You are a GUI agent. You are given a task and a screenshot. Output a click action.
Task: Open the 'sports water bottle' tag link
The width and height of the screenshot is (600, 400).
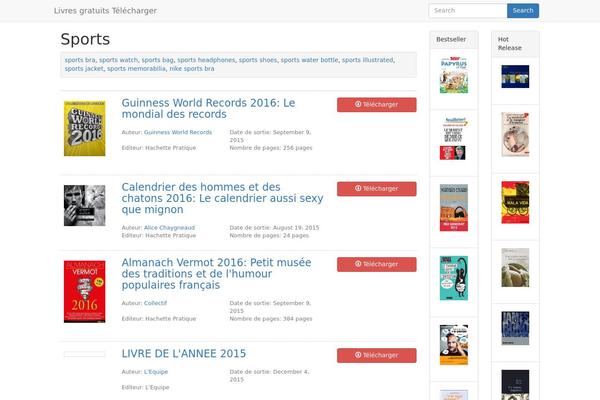(310, 60)
